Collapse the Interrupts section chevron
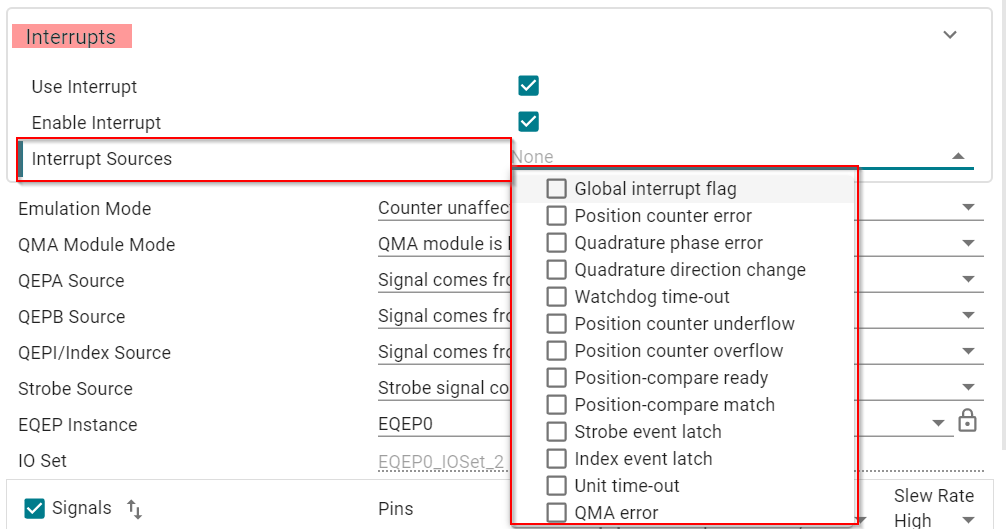The width and height of the screenshot is (1006, 529). [x=950, y=35]
